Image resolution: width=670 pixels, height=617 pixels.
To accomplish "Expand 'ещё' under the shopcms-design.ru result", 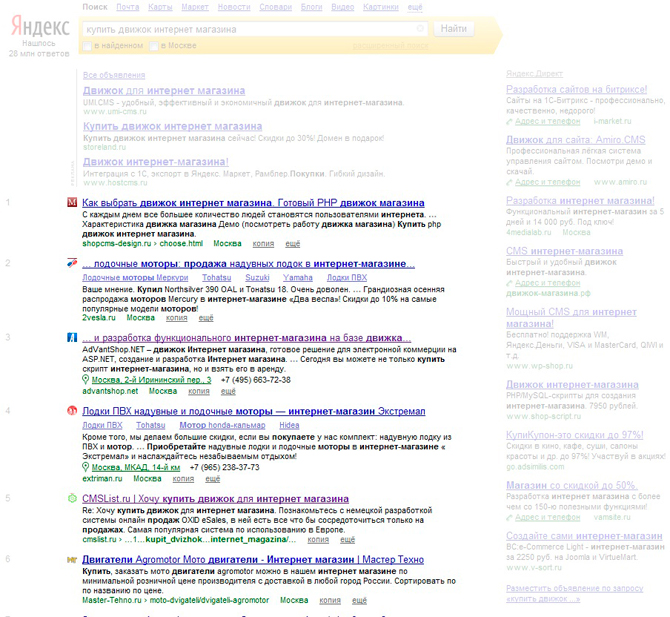I will pos(293,243).
